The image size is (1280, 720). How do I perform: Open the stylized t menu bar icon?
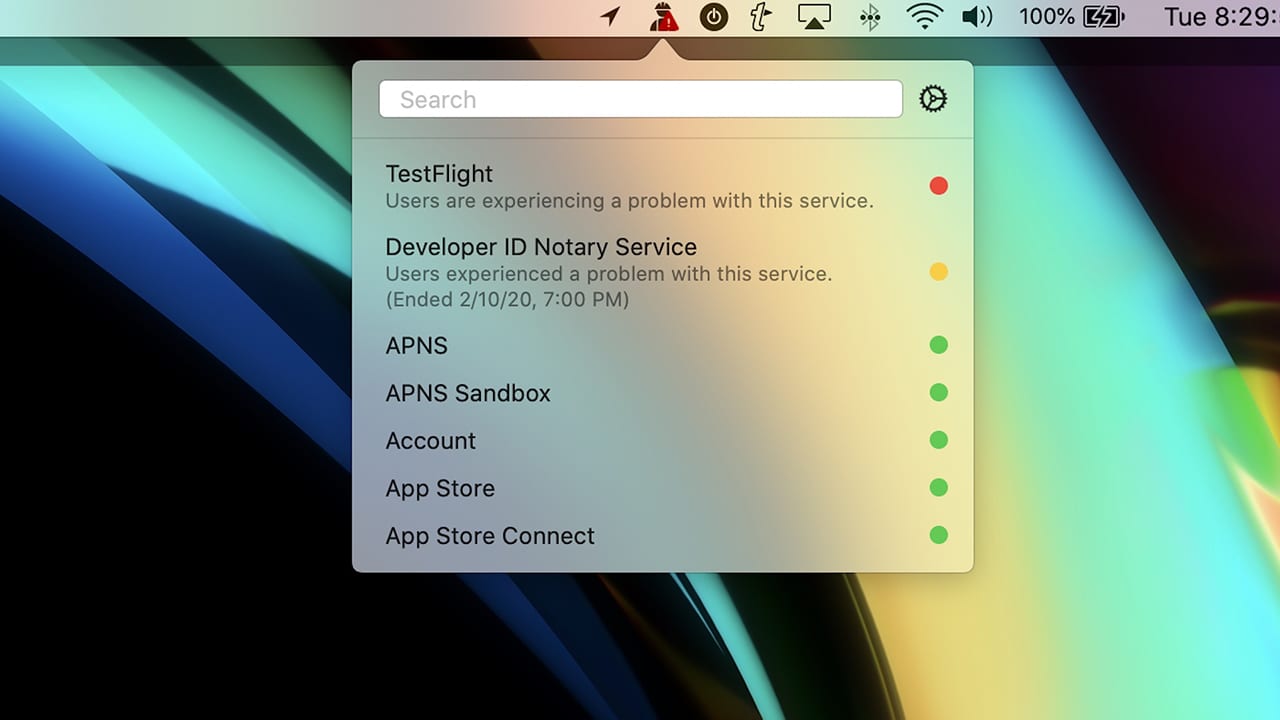coord(762,17)
